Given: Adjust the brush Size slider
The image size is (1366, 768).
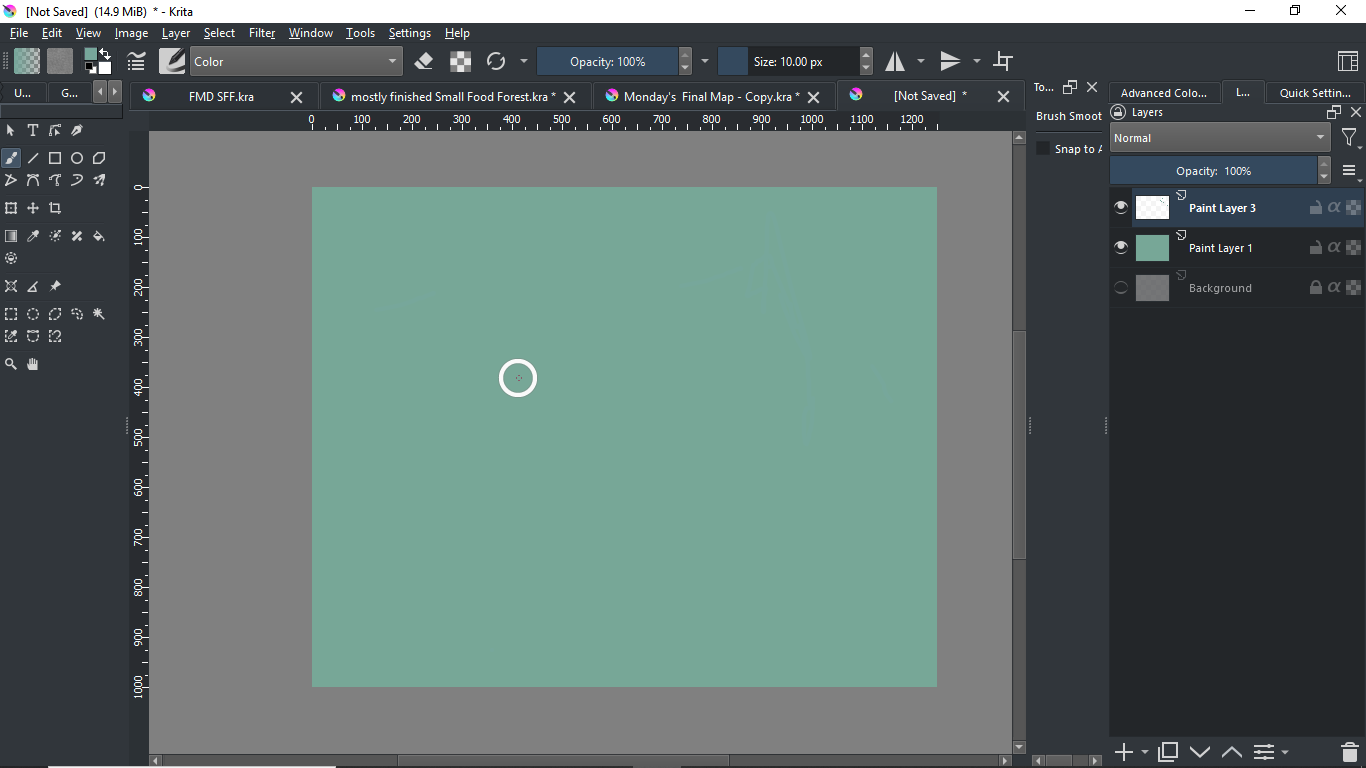Looking at the screenshot, I should [x=788, y=61].
